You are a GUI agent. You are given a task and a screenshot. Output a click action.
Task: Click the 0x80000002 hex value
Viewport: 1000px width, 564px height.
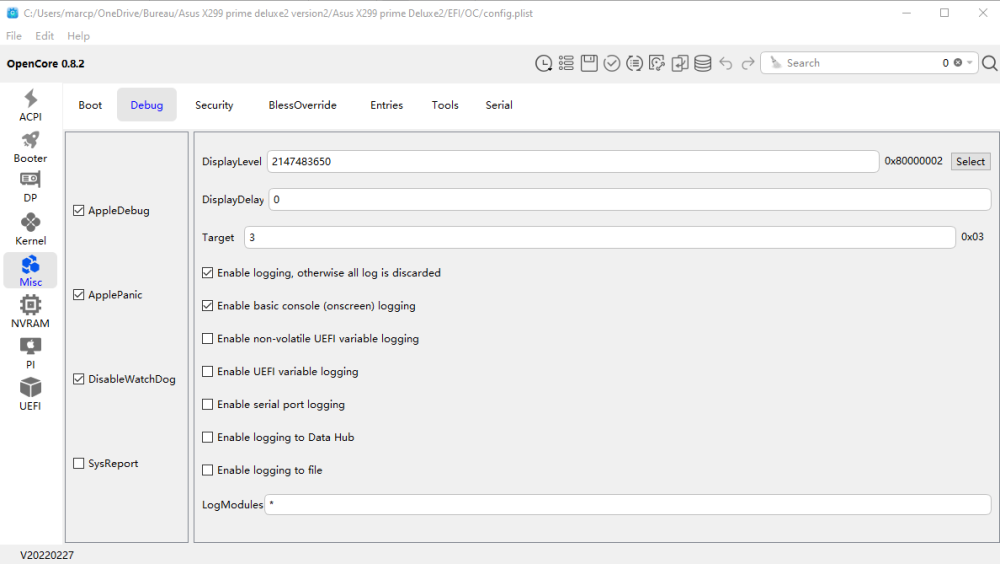(x=913, y=161)
